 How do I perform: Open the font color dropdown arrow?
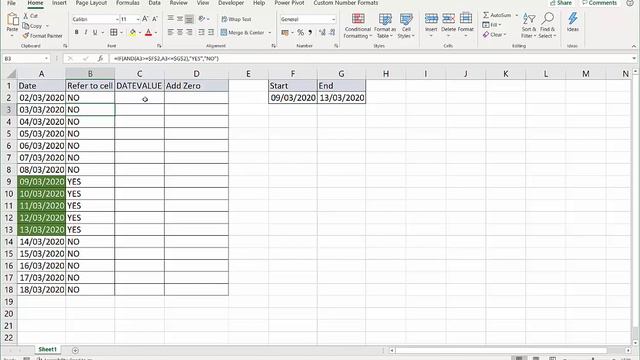(x=156, y=33)
